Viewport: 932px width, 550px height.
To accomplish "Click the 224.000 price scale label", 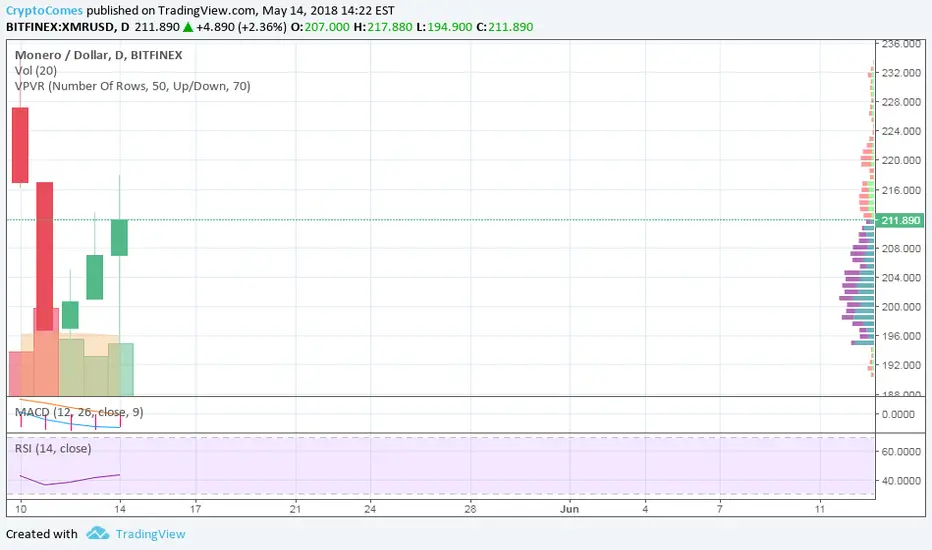I will pyautogui.click(x=901, y=131).
